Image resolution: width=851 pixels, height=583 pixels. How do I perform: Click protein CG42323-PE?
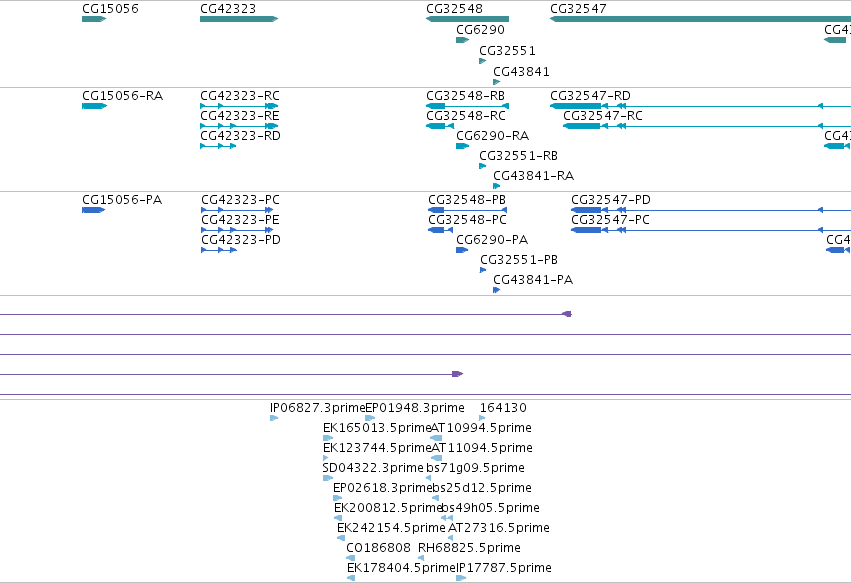pyautogui.click(x=240, y=220)
